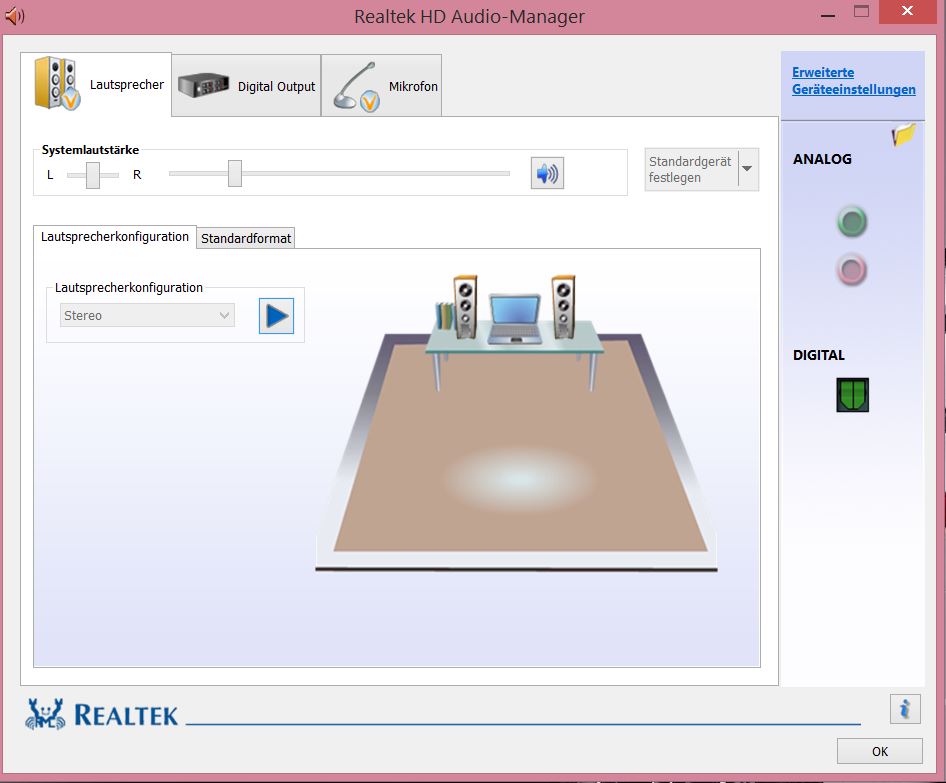Click the left speaker on the desk
This screenshot has width=946, height=783.
(465, 306)
